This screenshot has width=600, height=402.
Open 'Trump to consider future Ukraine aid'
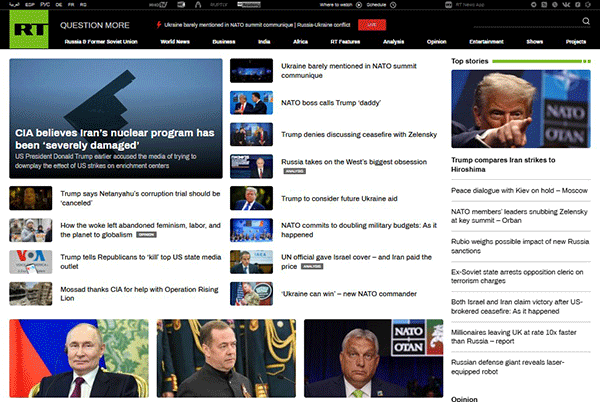(x=339, y=199)
